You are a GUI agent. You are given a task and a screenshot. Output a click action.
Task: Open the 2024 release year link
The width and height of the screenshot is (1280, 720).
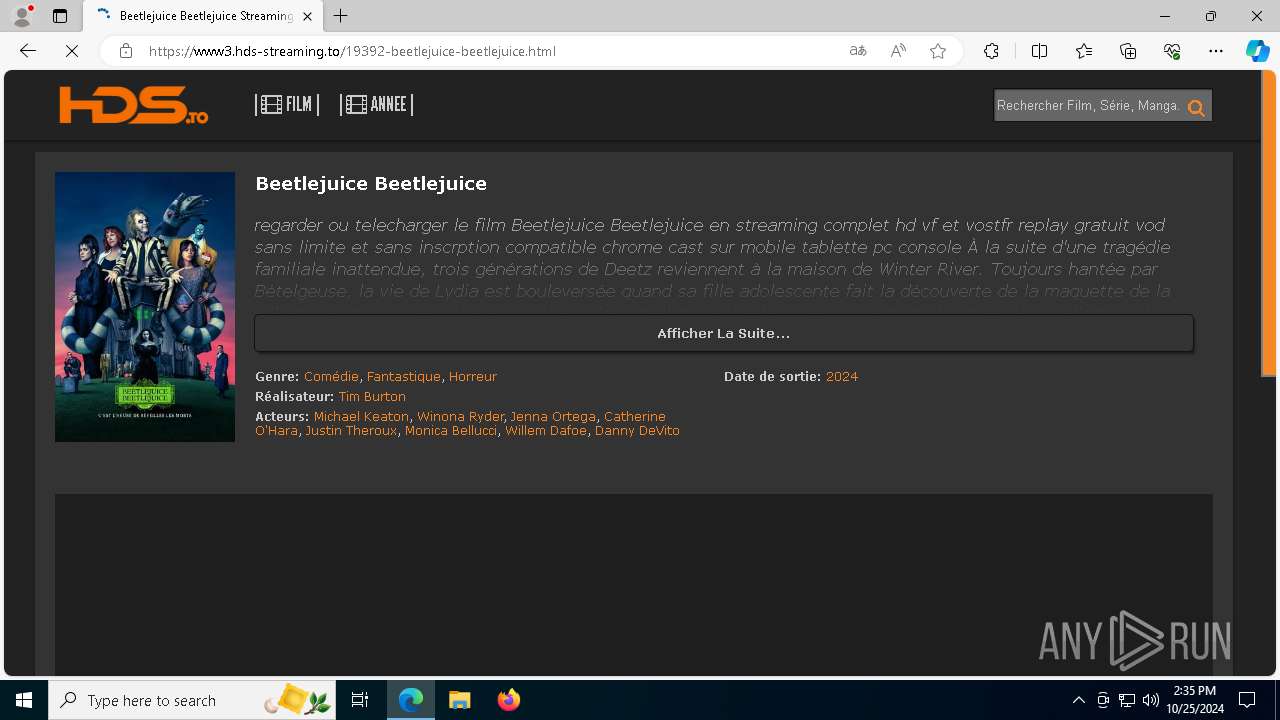(x=842, y=377)
